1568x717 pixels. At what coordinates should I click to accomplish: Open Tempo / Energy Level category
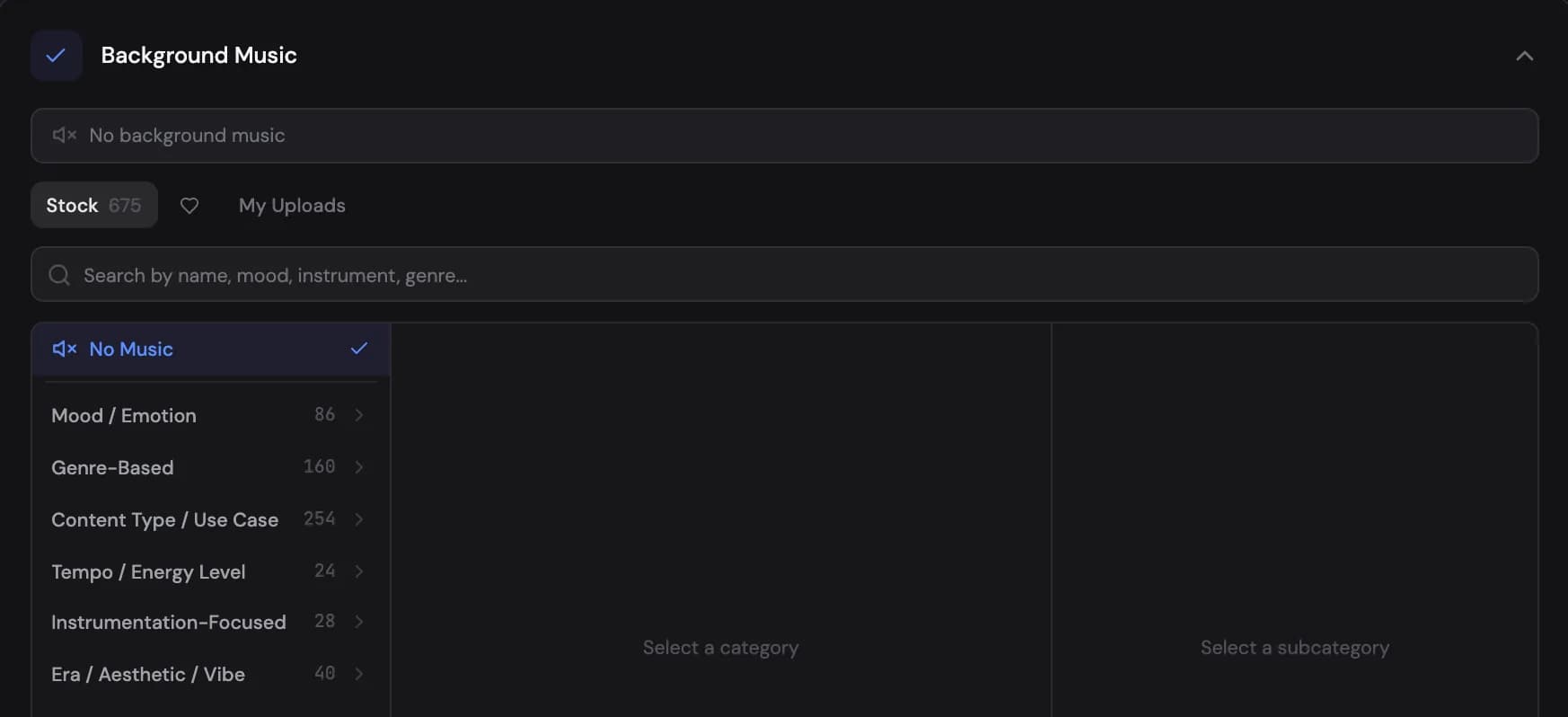211,571
